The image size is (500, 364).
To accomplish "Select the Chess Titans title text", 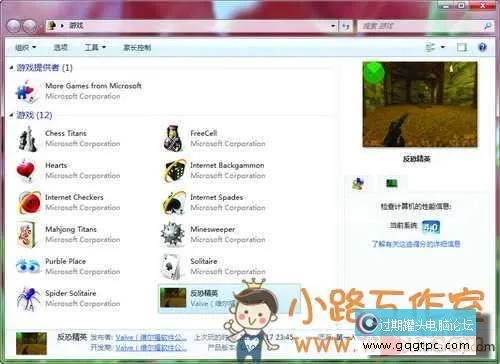I will (66, 133).
